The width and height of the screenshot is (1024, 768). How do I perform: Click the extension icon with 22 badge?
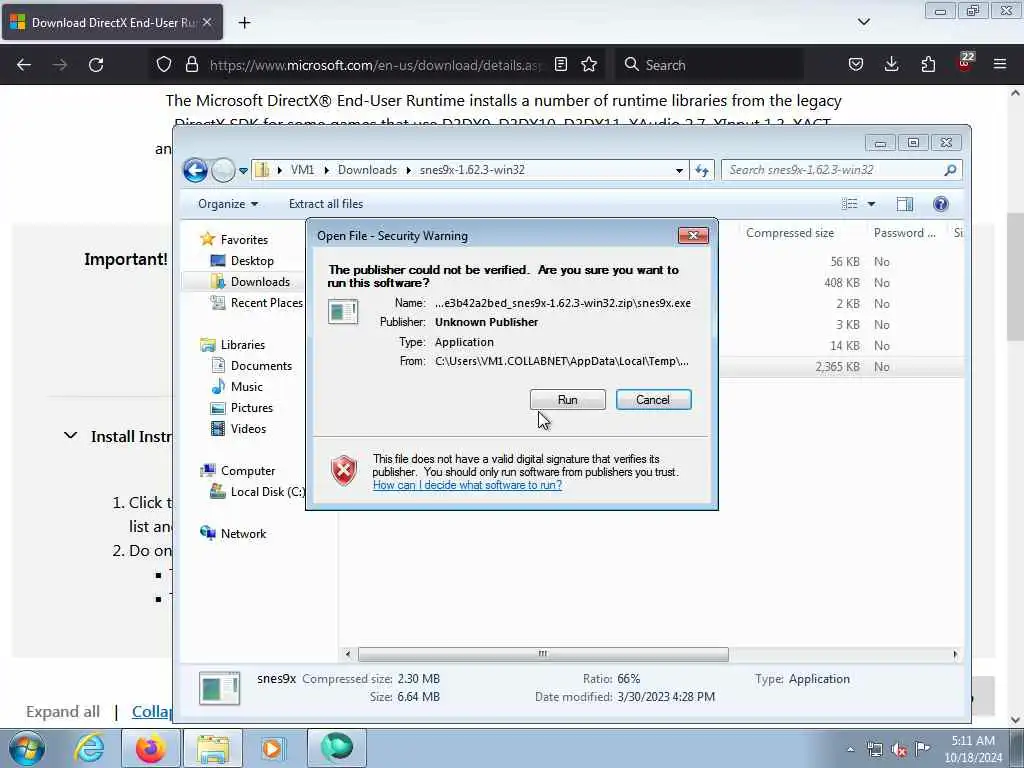click(965, 63)
